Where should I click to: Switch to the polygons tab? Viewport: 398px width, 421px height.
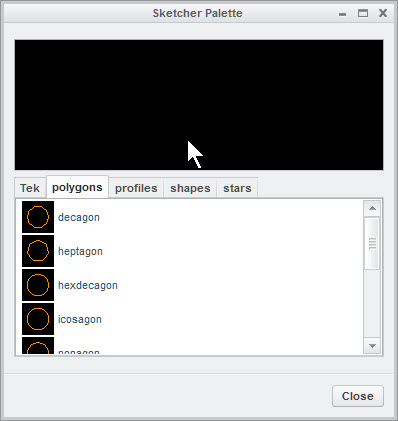(x=77, y=187)
